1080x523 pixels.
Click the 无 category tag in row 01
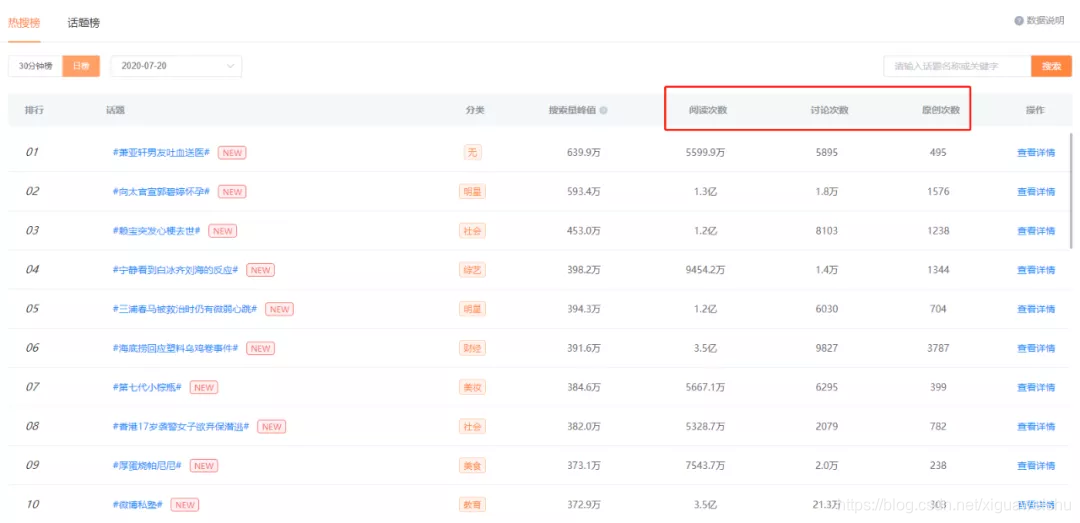pos(472,153)
